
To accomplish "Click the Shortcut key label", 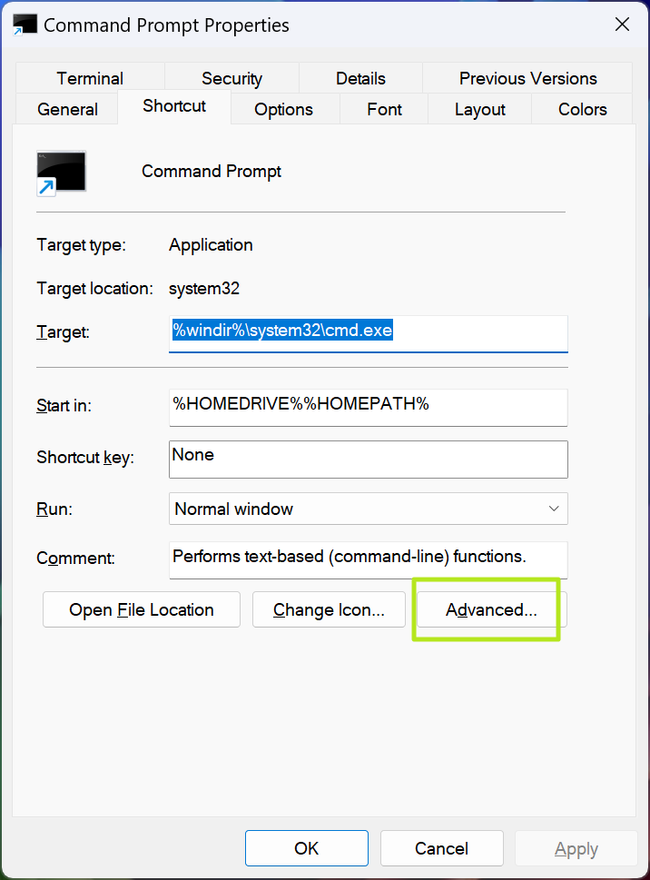I will pos(85,457).
